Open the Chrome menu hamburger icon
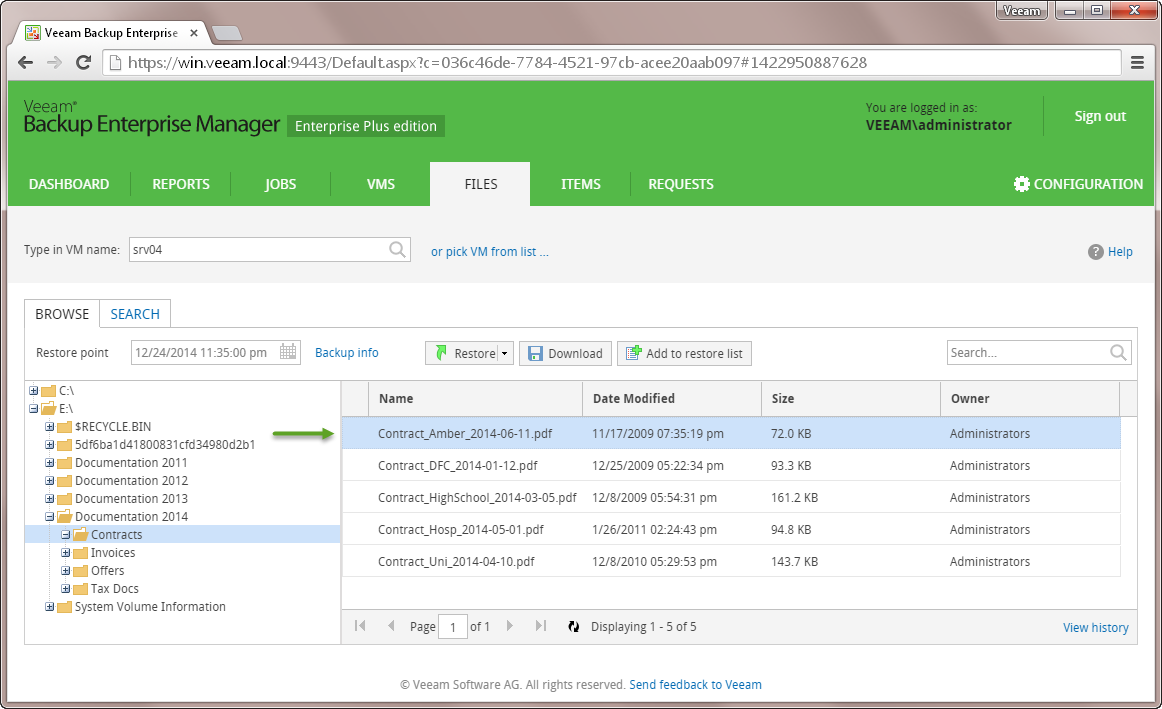Screen dimensions: 1162x709 tap(1137, 62)
